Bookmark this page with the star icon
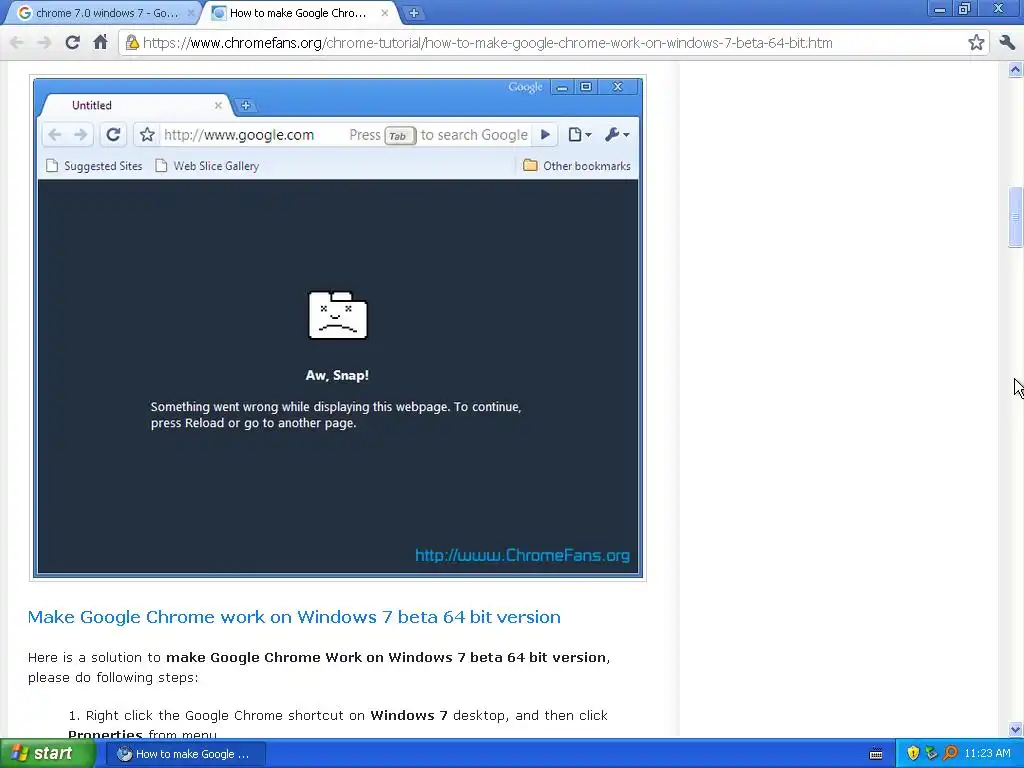The image size is (1024, 768). click(976, 43)
